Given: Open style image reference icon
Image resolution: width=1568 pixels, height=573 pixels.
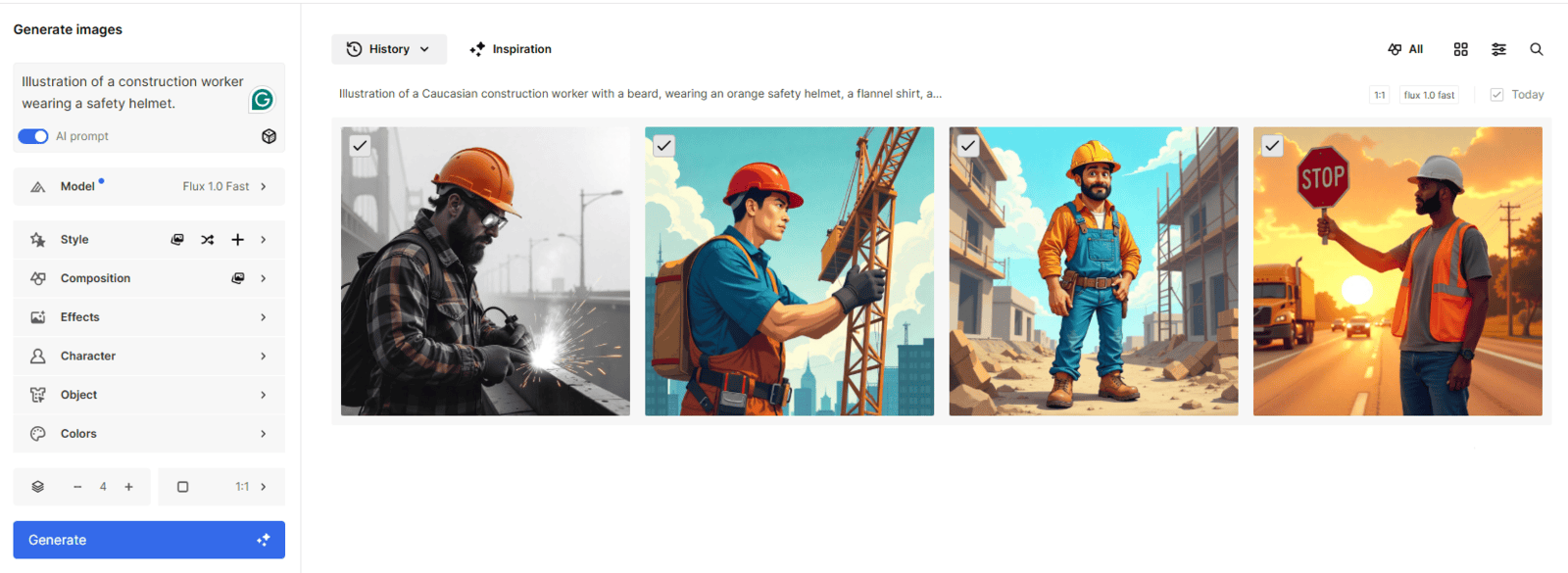Looking at the screenshot, I should tap(177, 239).
